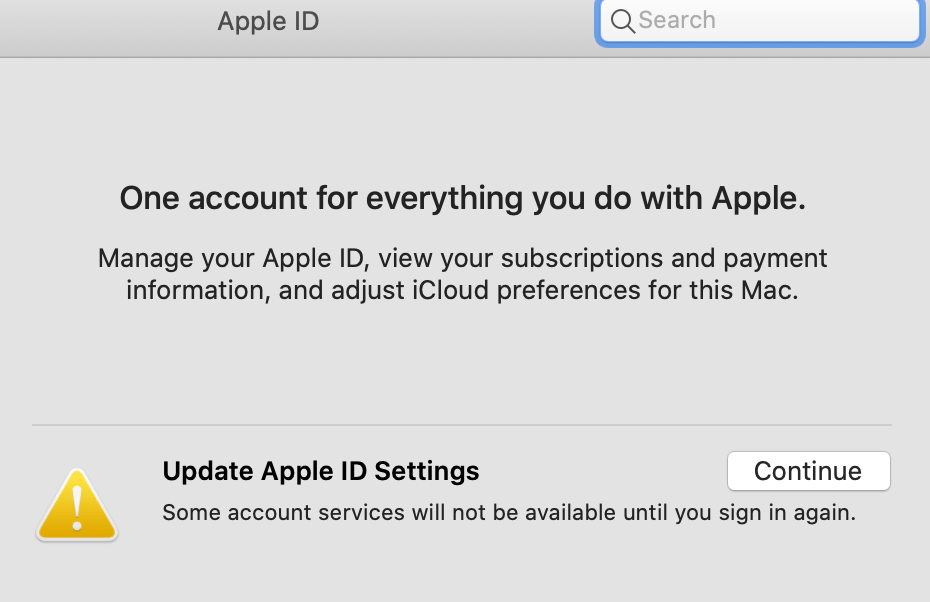Viewport: 930px width, 602px height.
Task: Click the yellow warning triangle icon
Action: 77,506
